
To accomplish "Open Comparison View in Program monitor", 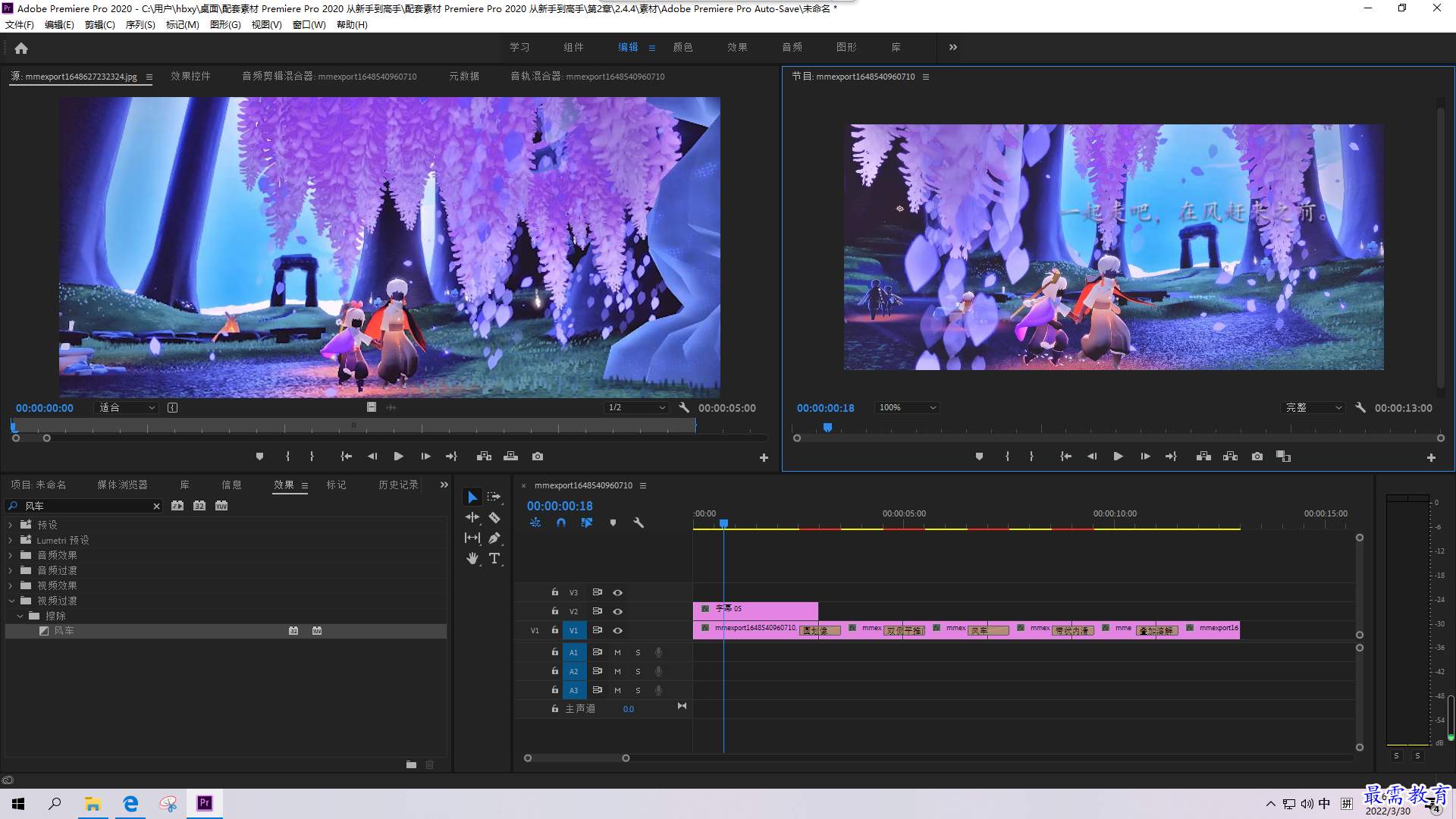I will tap(1283, 457).
